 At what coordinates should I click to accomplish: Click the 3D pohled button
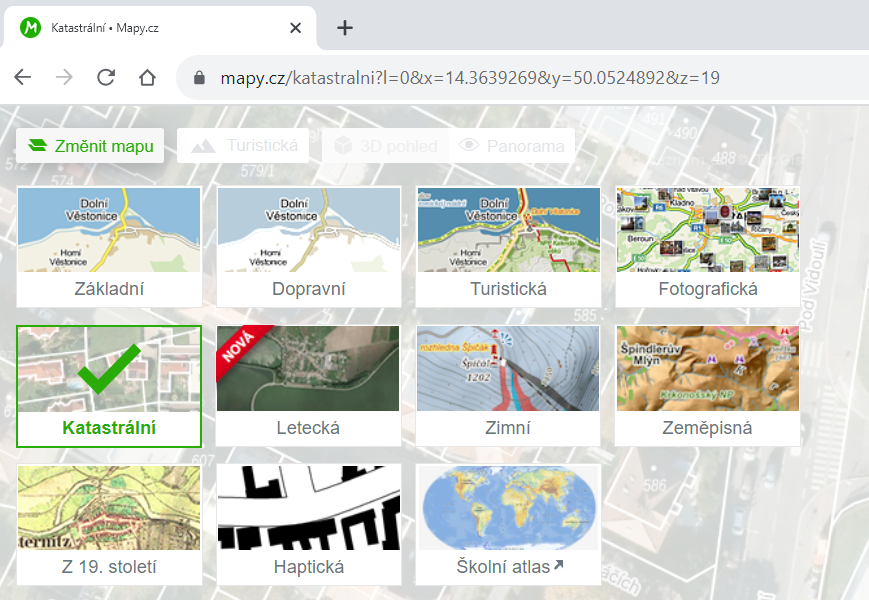point(386,146)
